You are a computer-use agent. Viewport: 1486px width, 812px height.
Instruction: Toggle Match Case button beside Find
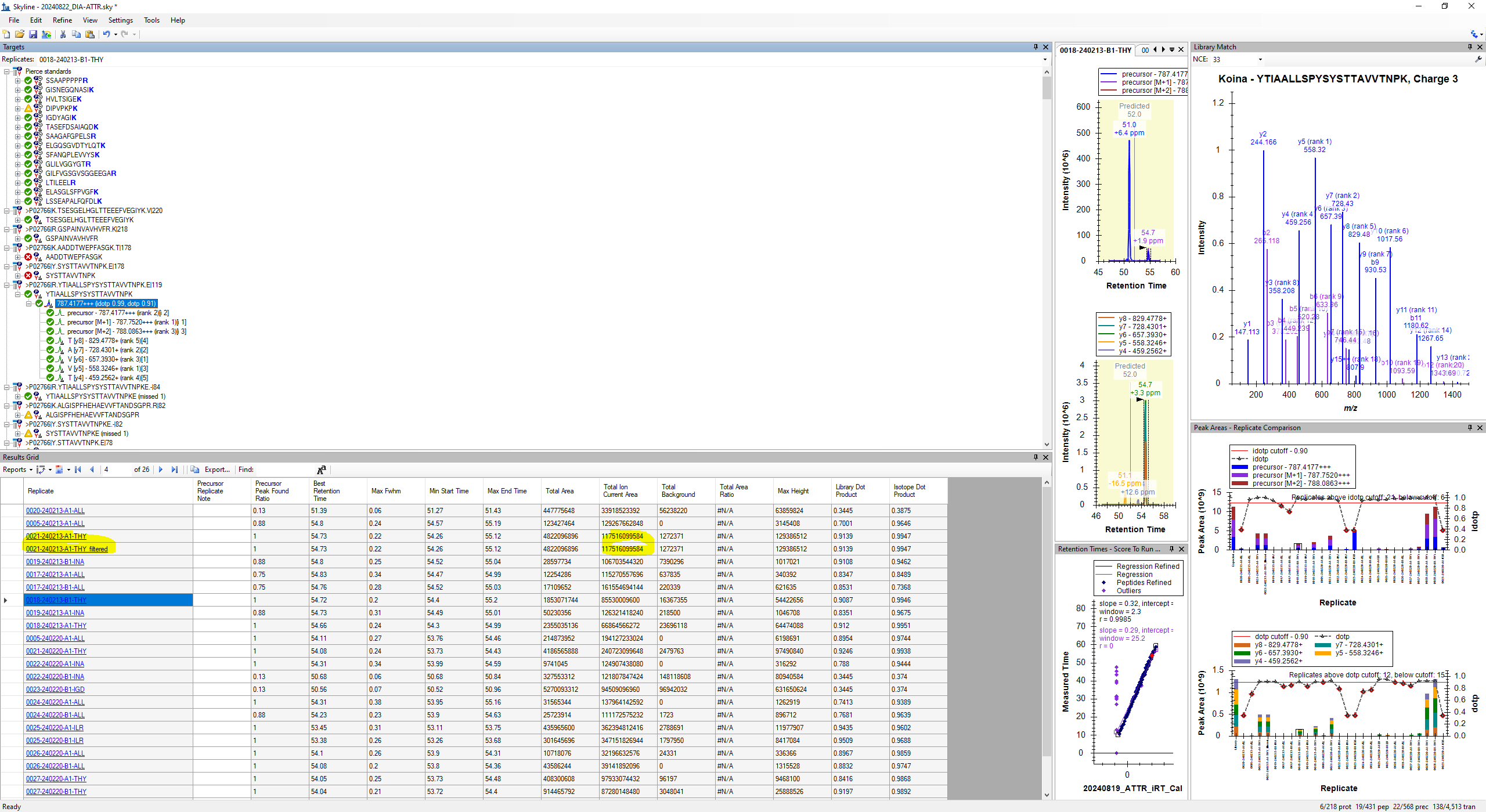coord(322,470)
